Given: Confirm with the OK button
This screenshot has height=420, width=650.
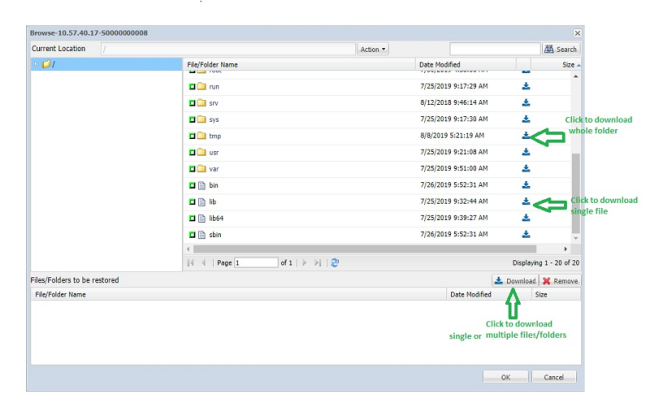Looking at the screenshot, I should point(505,377).
